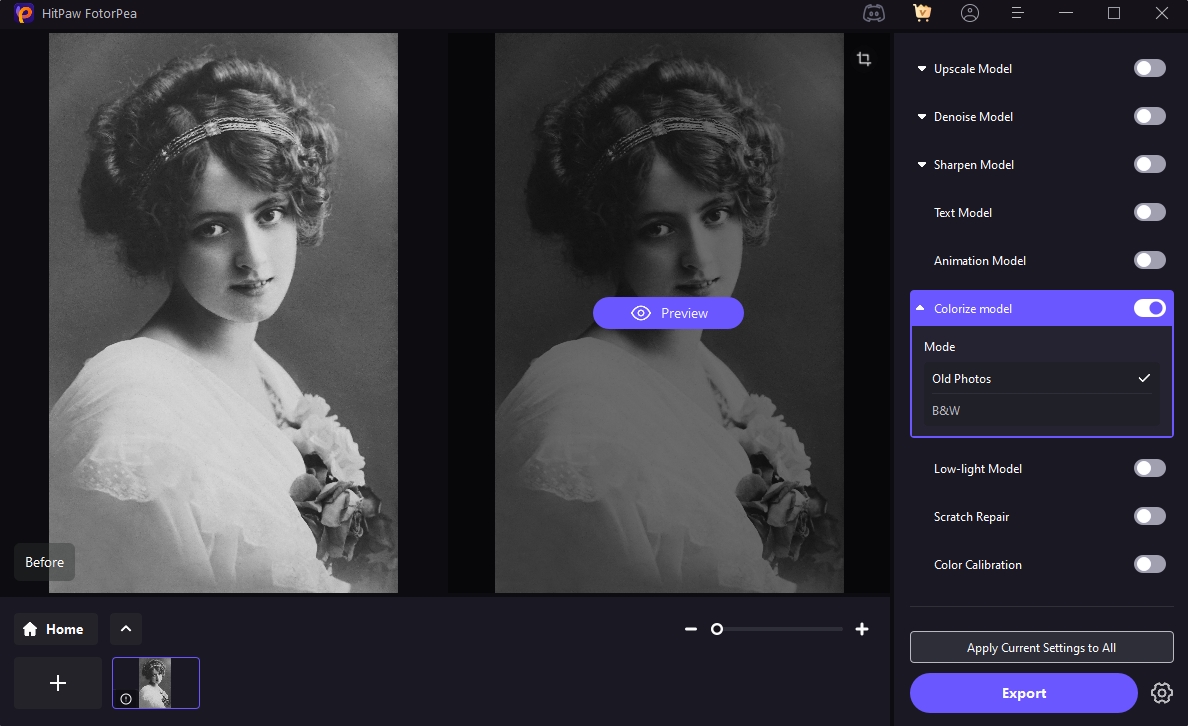Expand the Upscale Model arrow
Image resolution: width=1188 pixels, height=726 pixels.
pyautogui.click(x=921, y=68)
